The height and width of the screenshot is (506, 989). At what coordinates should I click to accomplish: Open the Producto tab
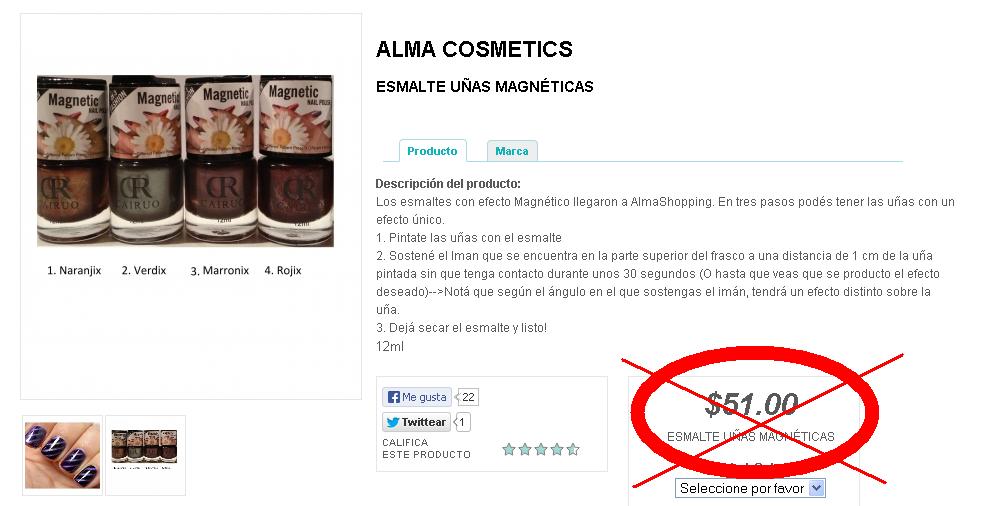click(x=432, y=151)
